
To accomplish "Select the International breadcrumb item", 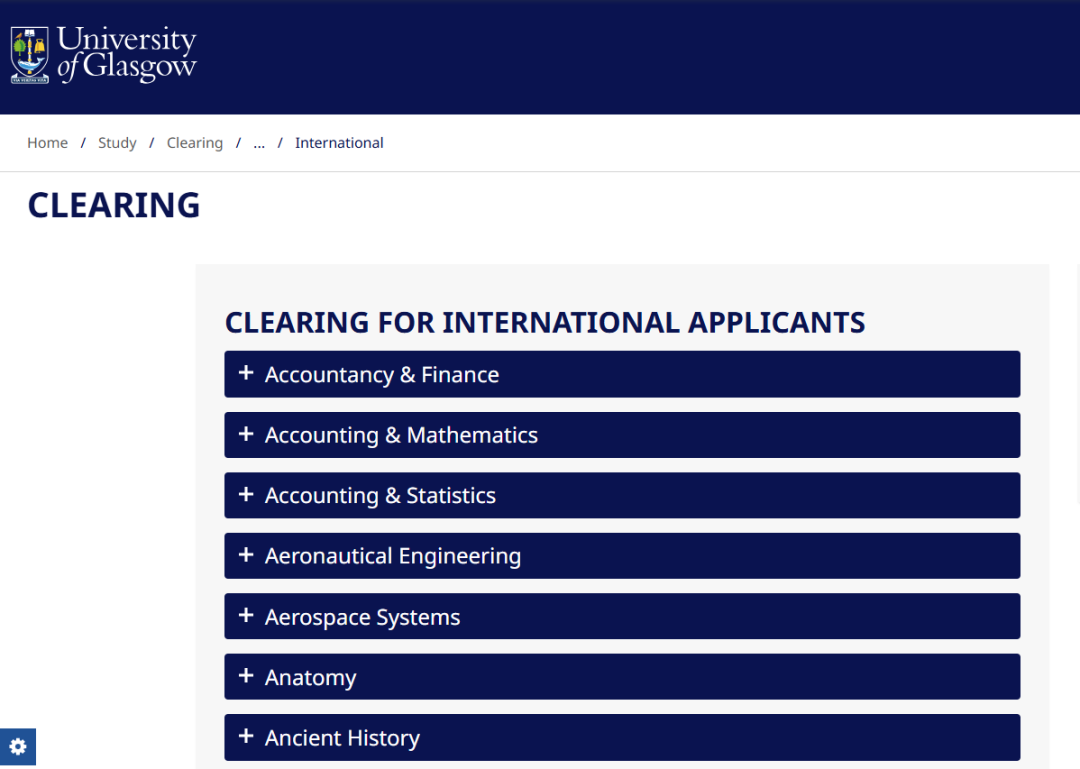I will tap(340, 143).
